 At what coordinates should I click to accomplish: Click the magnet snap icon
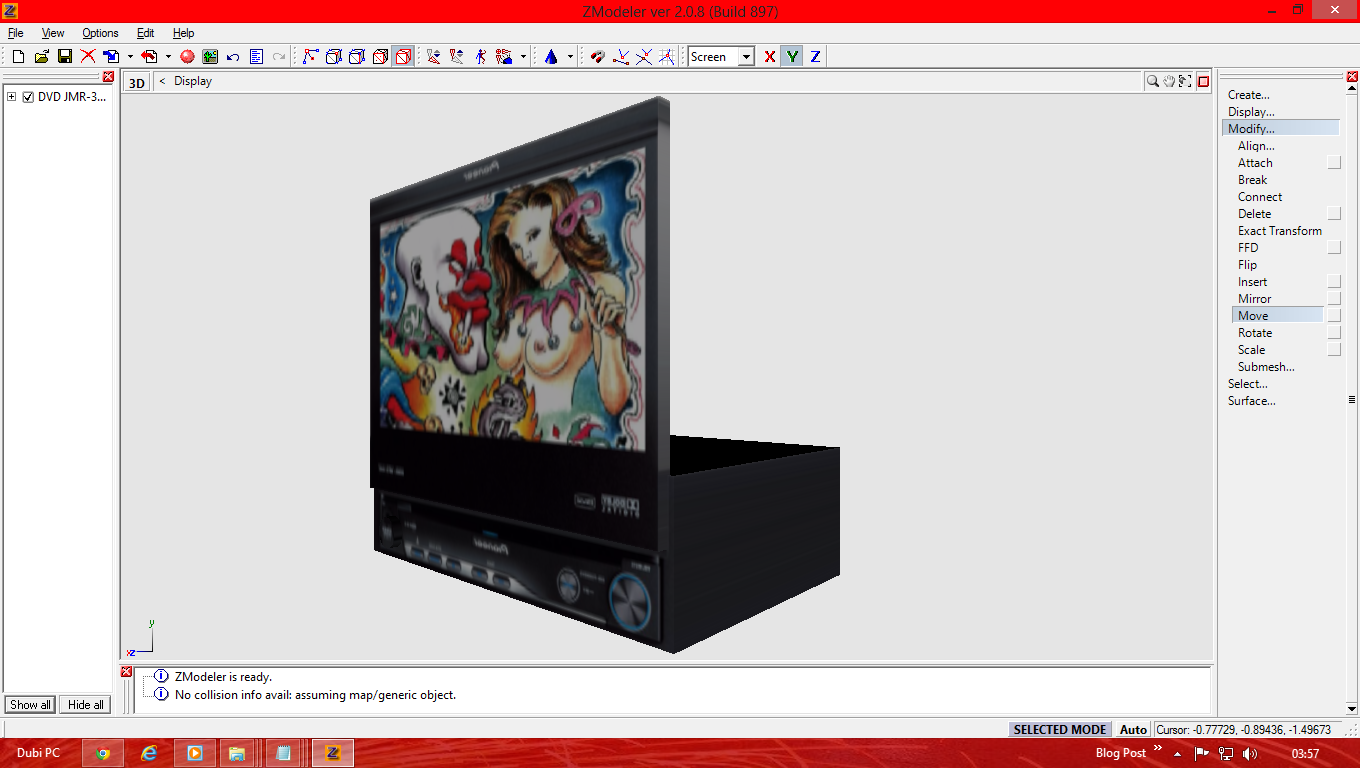tap(598, 57)
